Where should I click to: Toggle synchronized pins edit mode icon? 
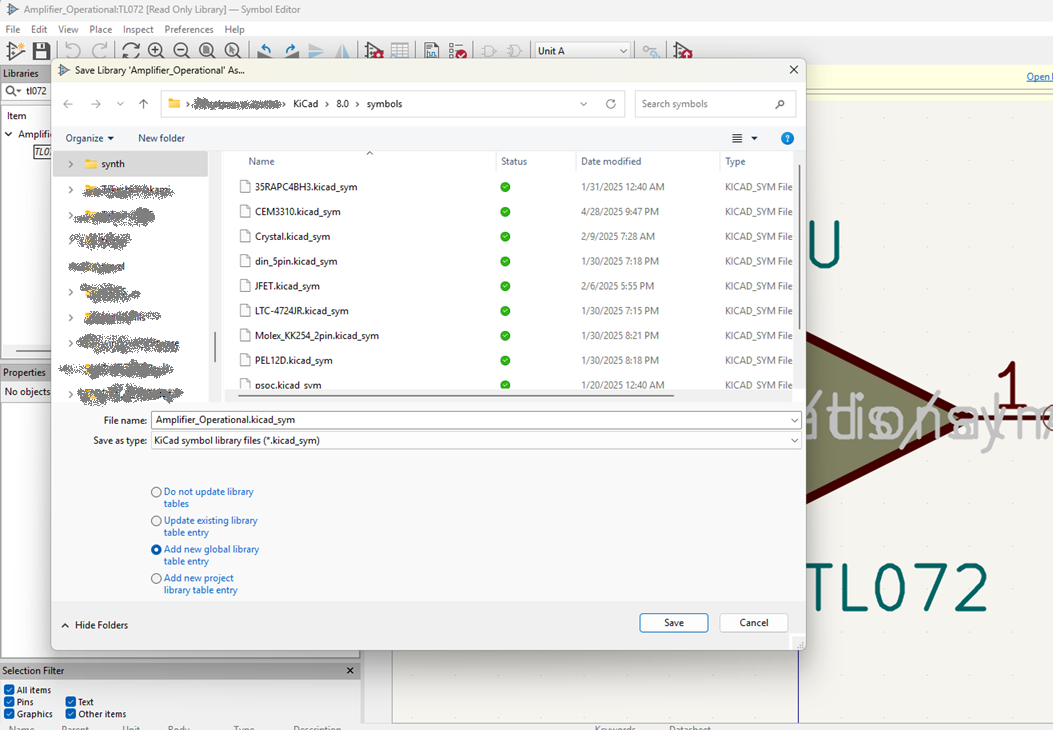point(650,51)
